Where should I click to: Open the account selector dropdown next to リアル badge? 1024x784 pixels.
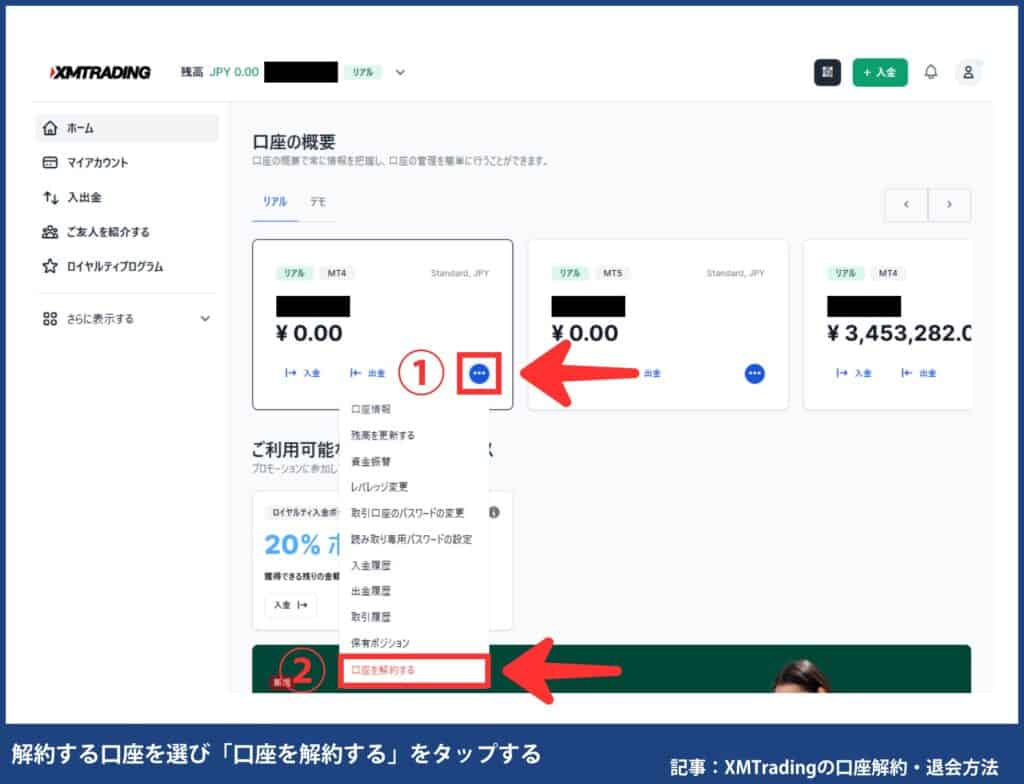pos(400,72)
